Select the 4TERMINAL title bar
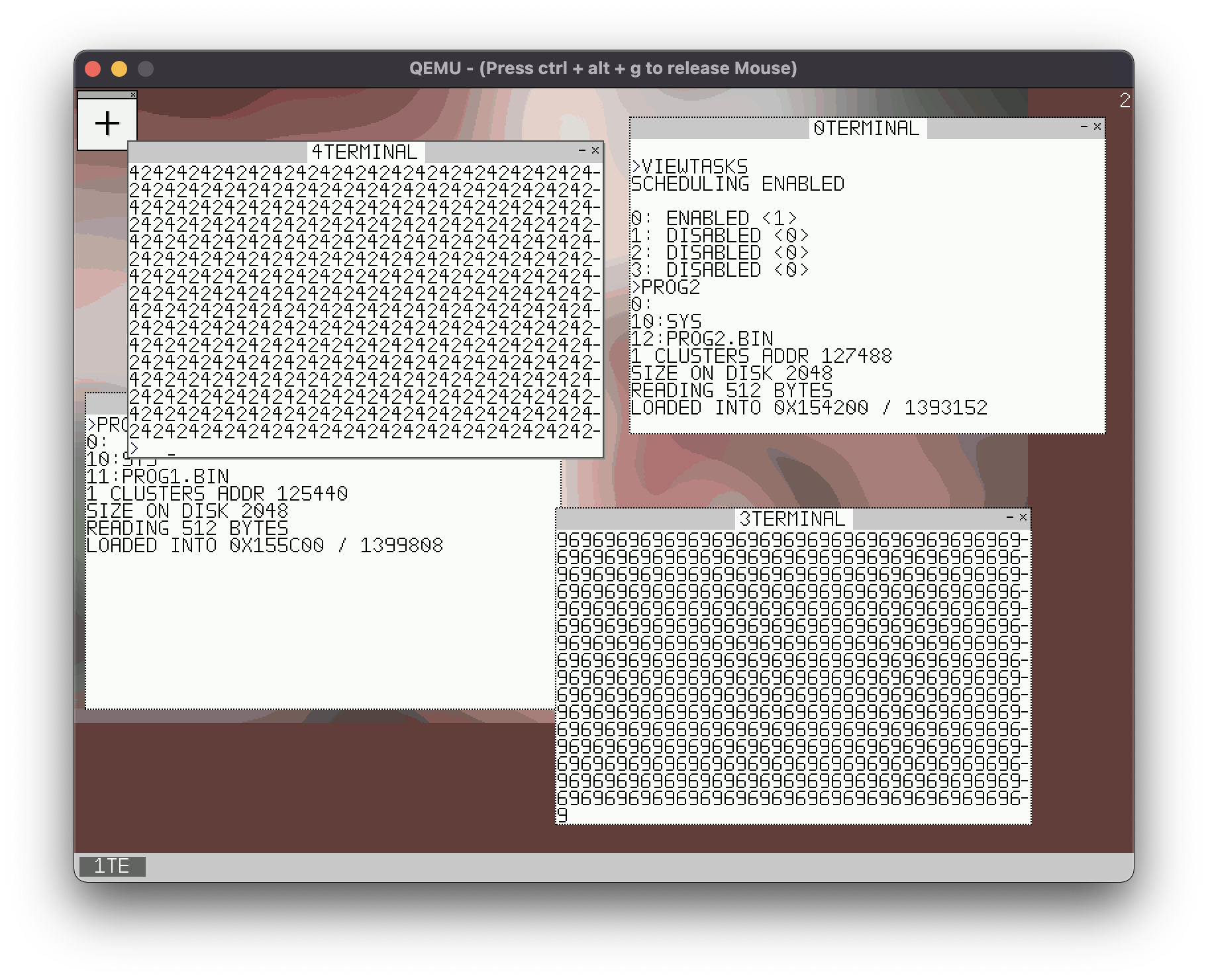This screenshot has height=980, width=1208. click(364, 152)
